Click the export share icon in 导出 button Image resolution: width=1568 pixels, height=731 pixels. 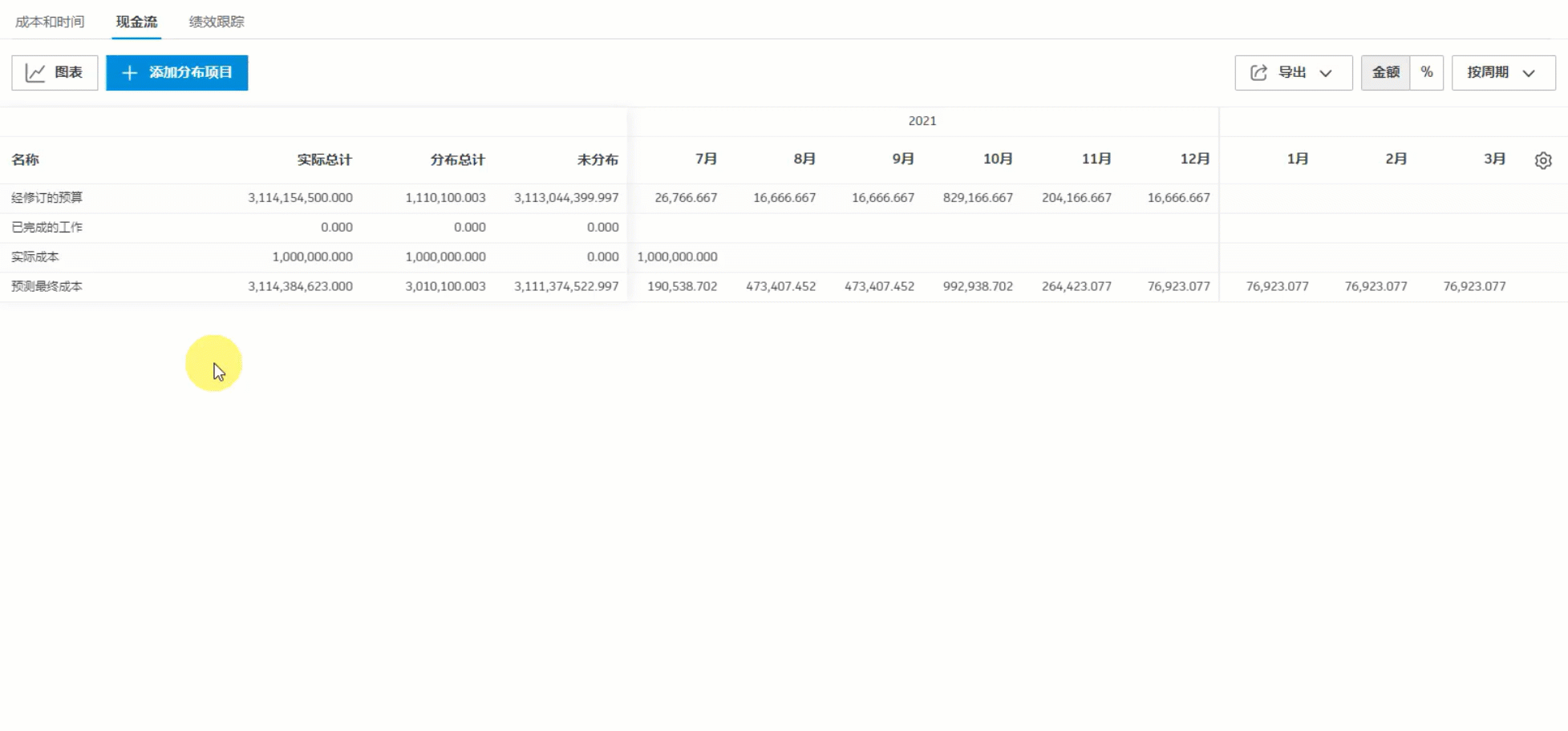pyautogui.click(x=1258, y=71)
